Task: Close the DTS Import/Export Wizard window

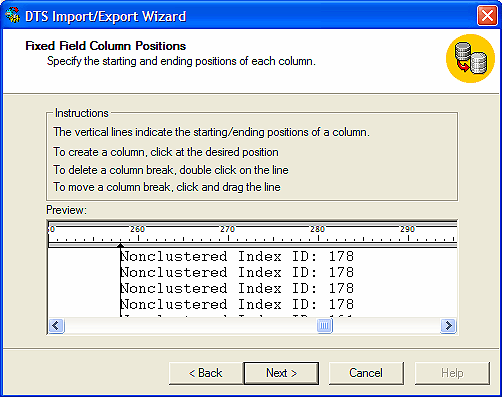Action: pyautogui.click(x=487, y=16)
